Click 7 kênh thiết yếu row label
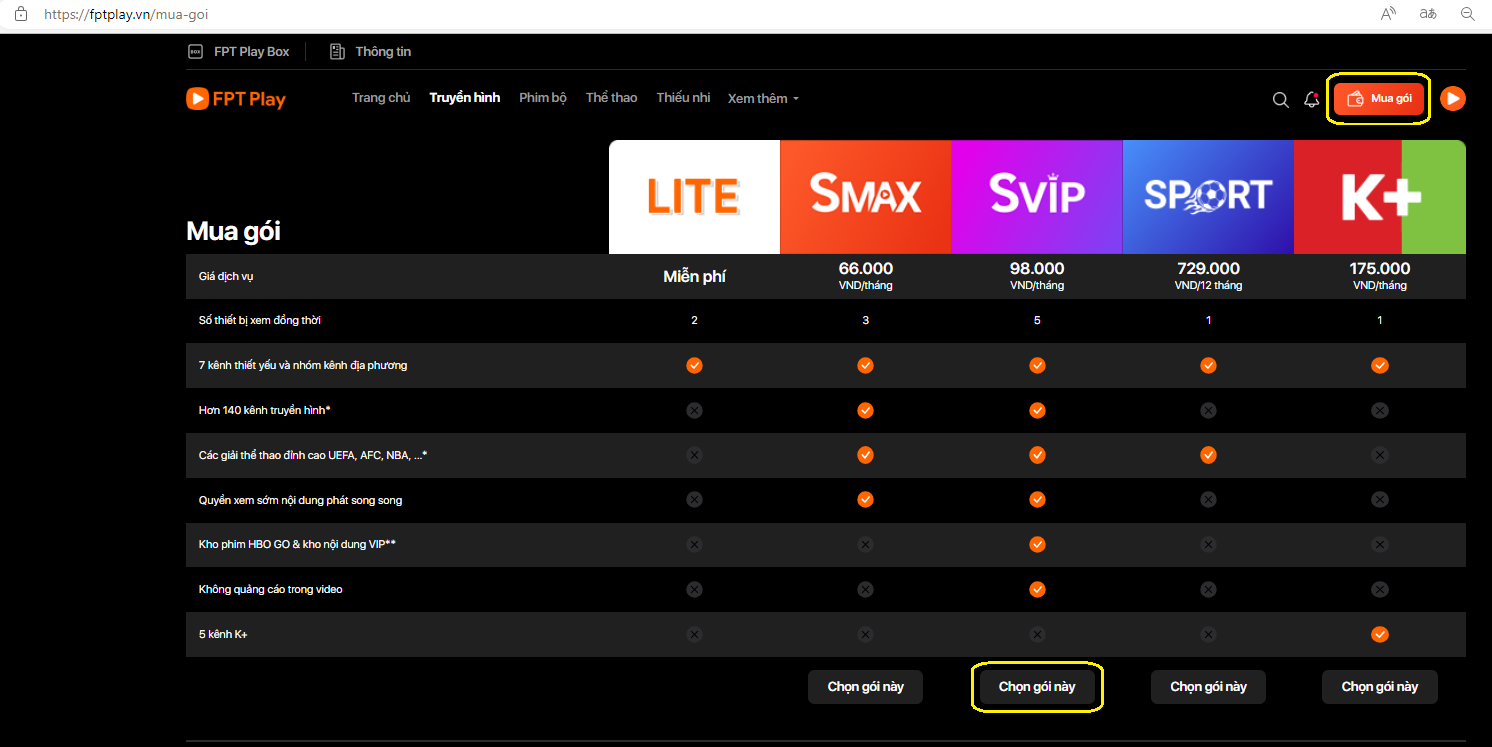Image resolution: width=1492 pixels, height=747 pixels. 303,365
